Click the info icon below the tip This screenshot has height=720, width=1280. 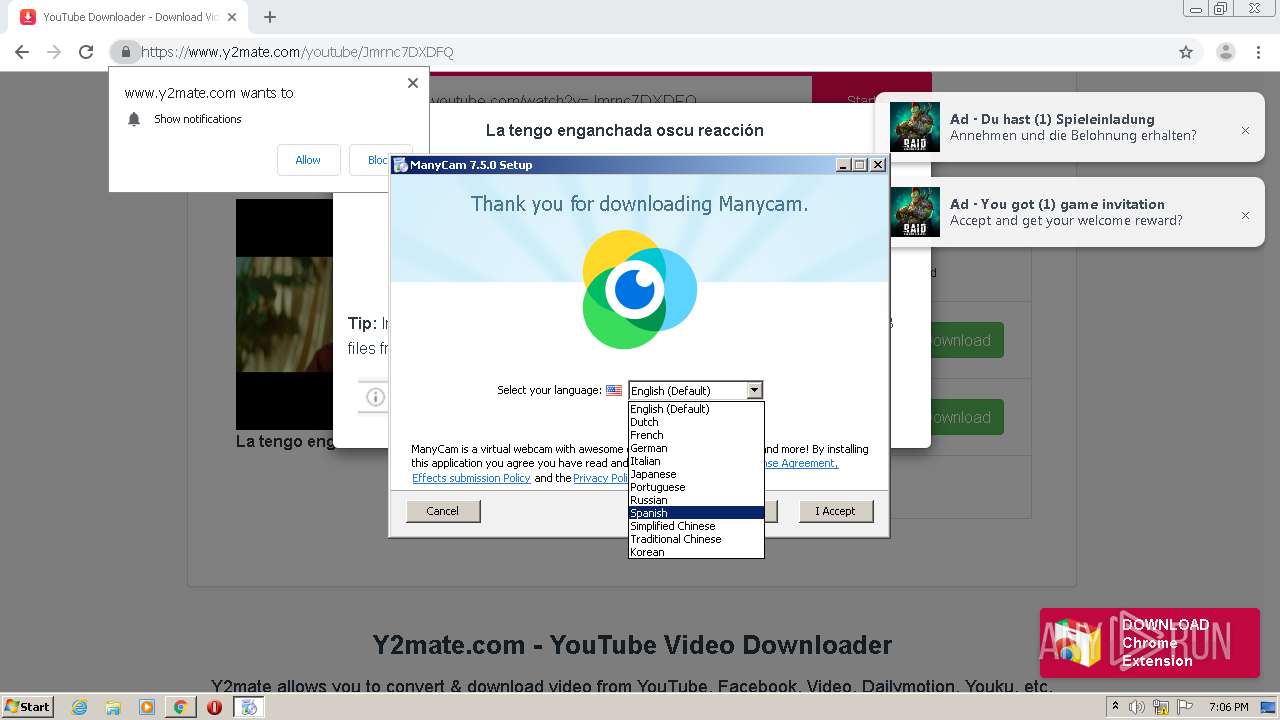click(x=375, y=397)
